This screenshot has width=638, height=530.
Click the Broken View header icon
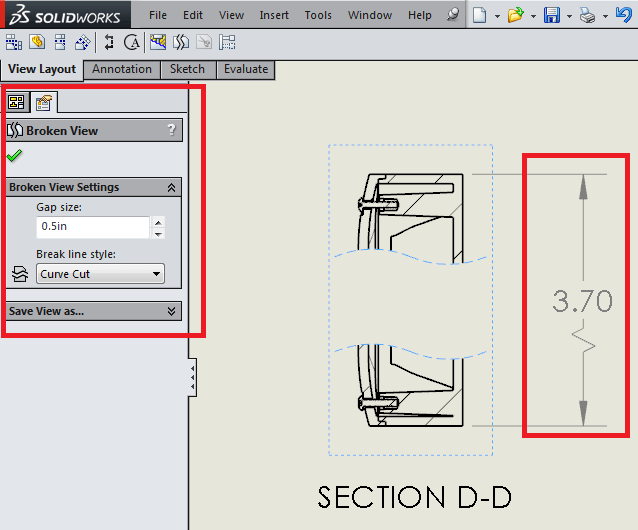15,131
